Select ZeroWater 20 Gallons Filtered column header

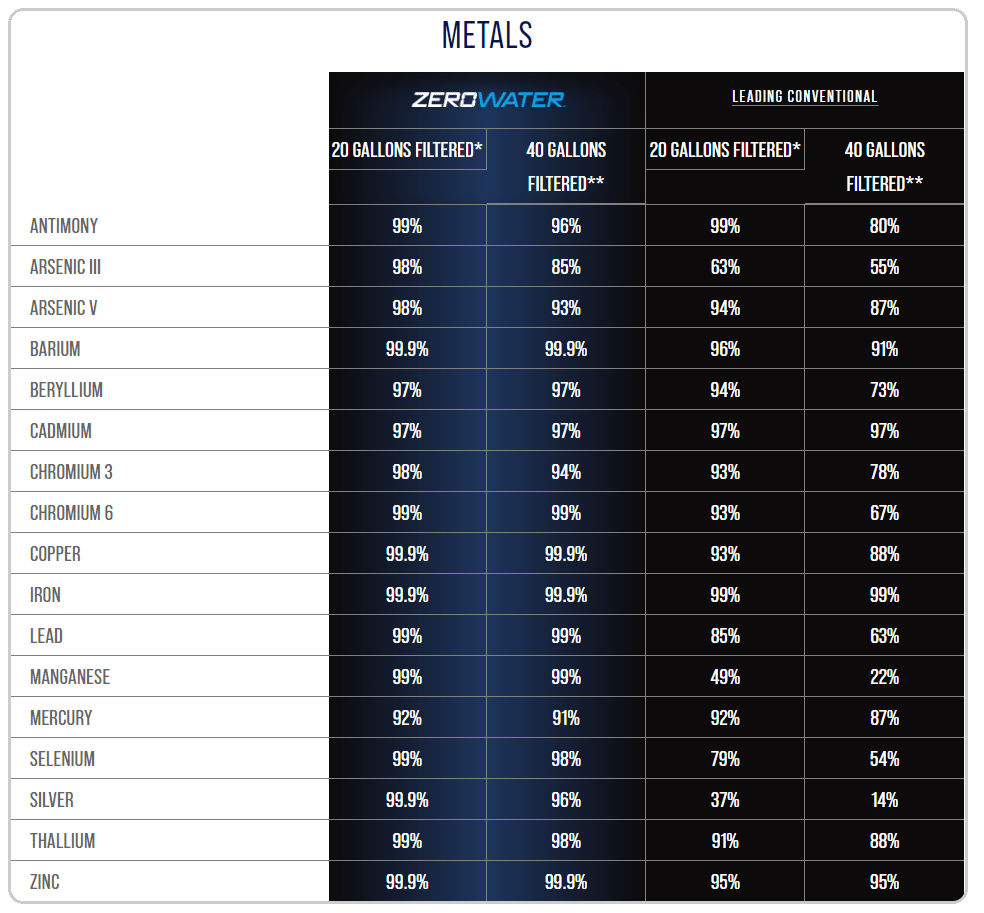[x=407, y=150]
